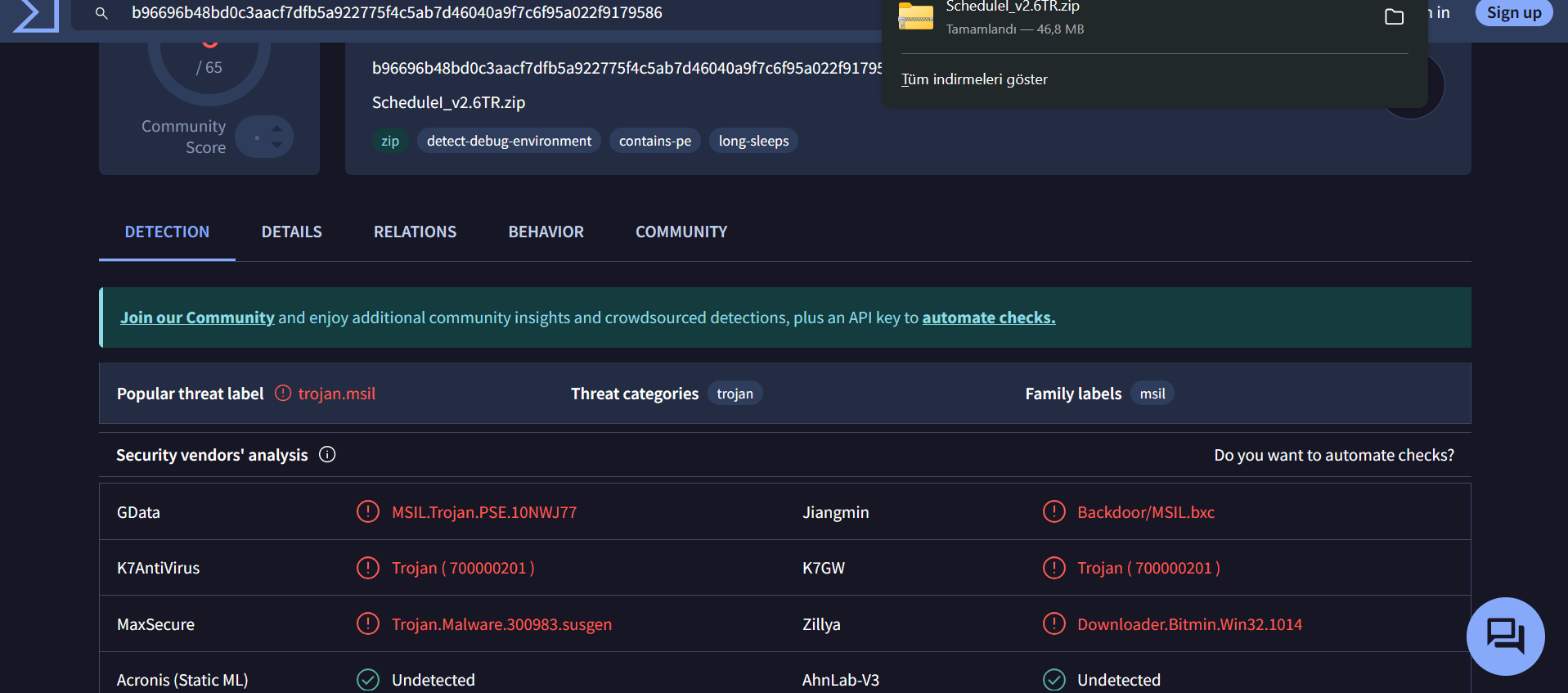Viewport: 1568px width, 693px height.
Task: Click the AhnLab-V3 undetected checkmark icon
Action: (1054, 680)
